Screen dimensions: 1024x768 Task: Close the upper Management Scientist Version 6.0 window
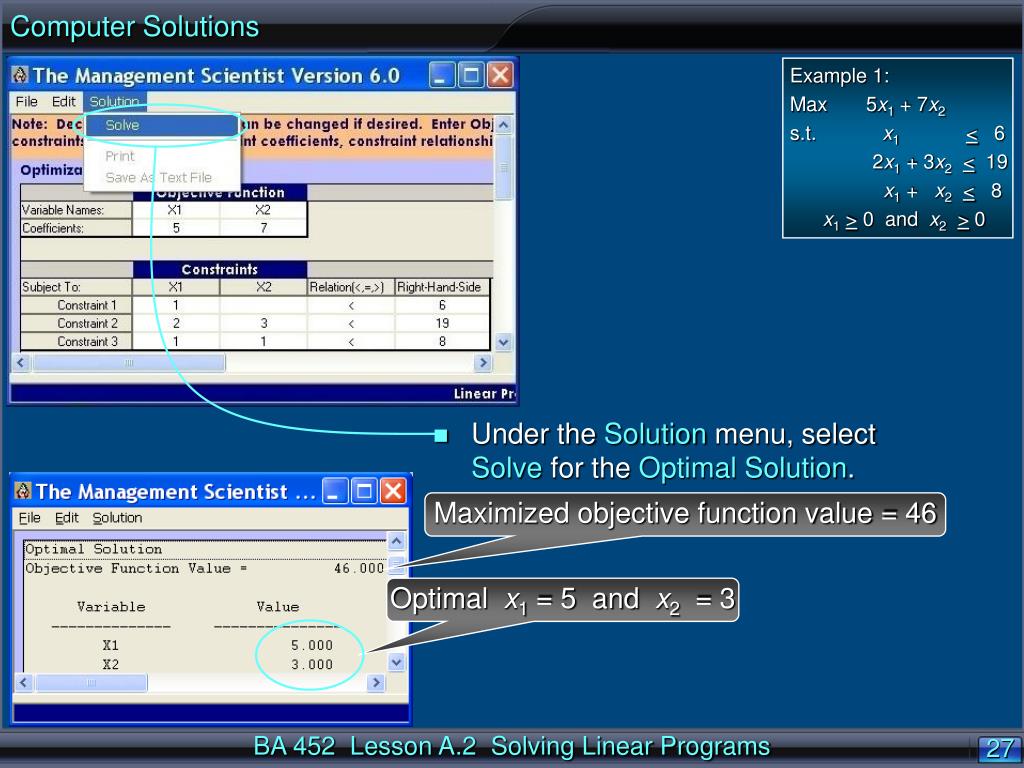point(500,75)
